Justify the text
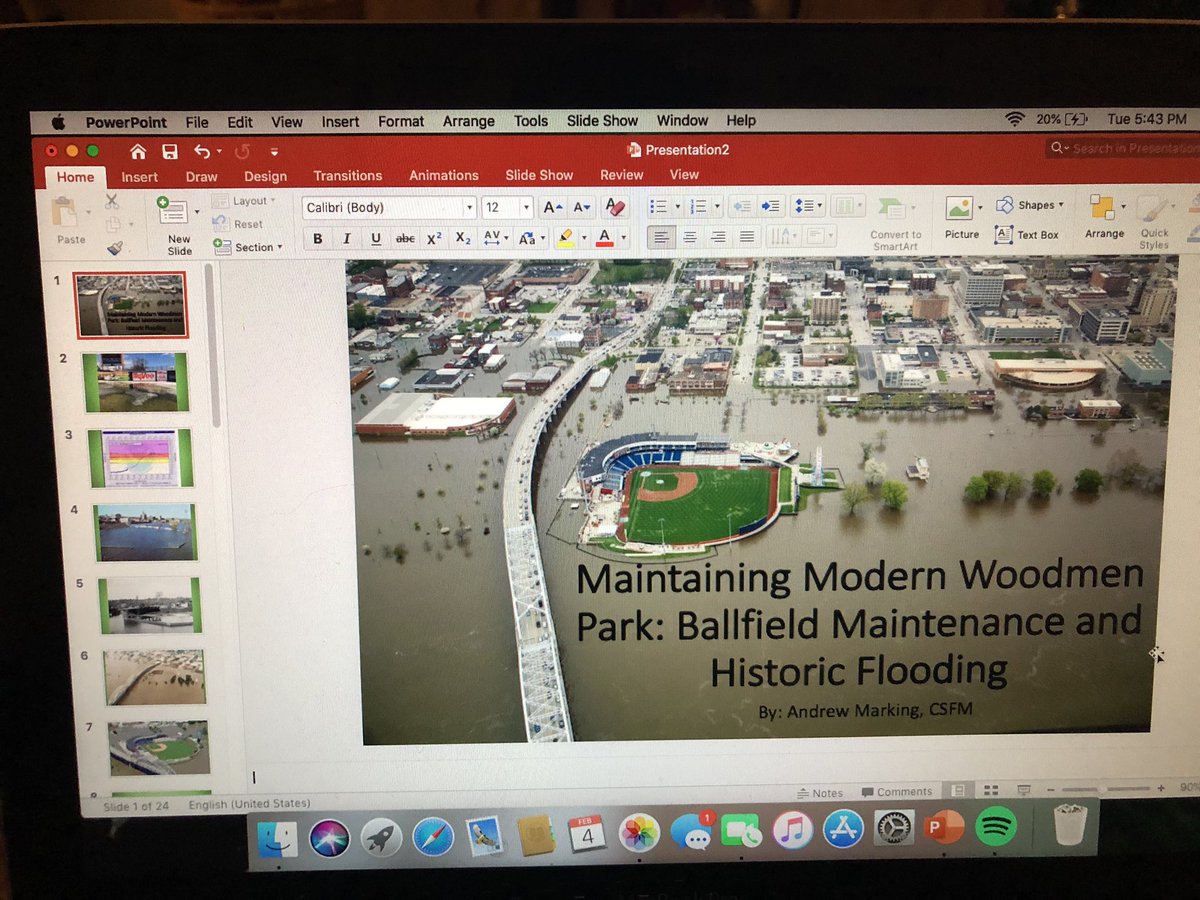The height and width of the screenshot is (900, 1200). (747, 236)
